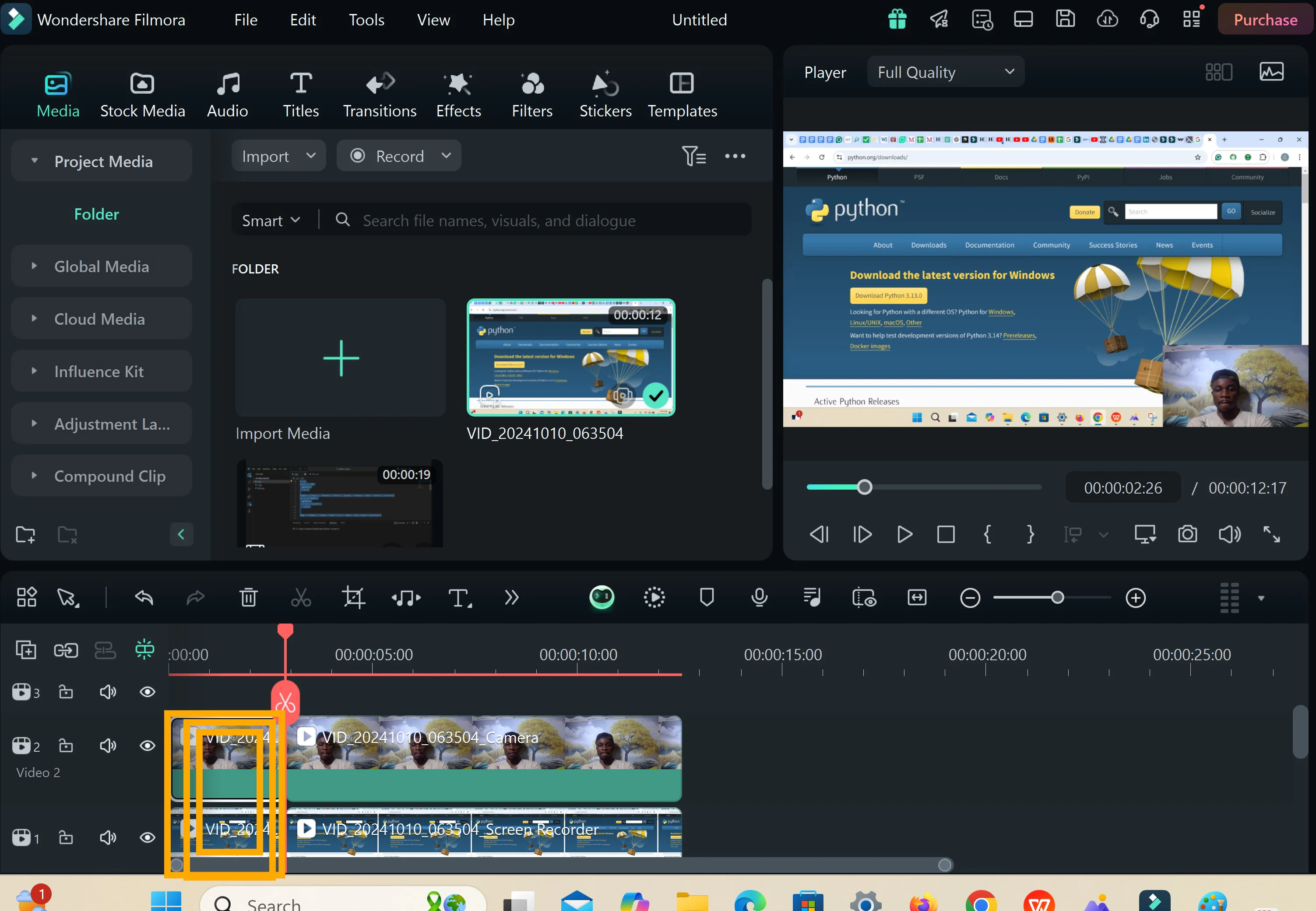This screenshot has width=1316, height=911.
Task: Mute the Video 2 audio track
Action: click(108, 745)
